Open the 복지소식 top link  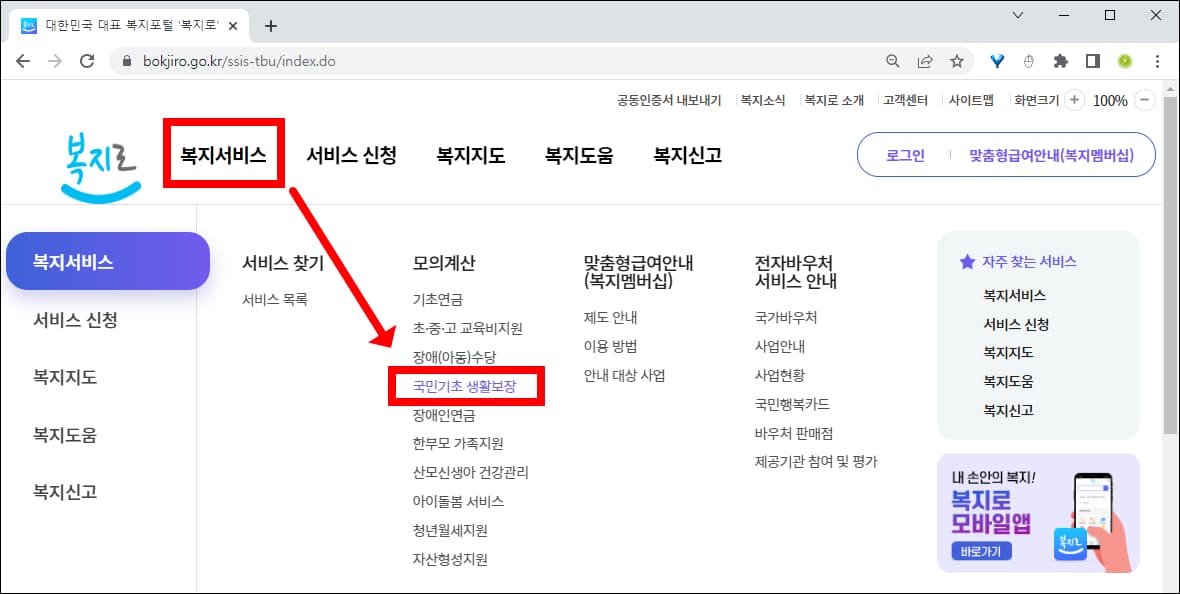(762, 100)
